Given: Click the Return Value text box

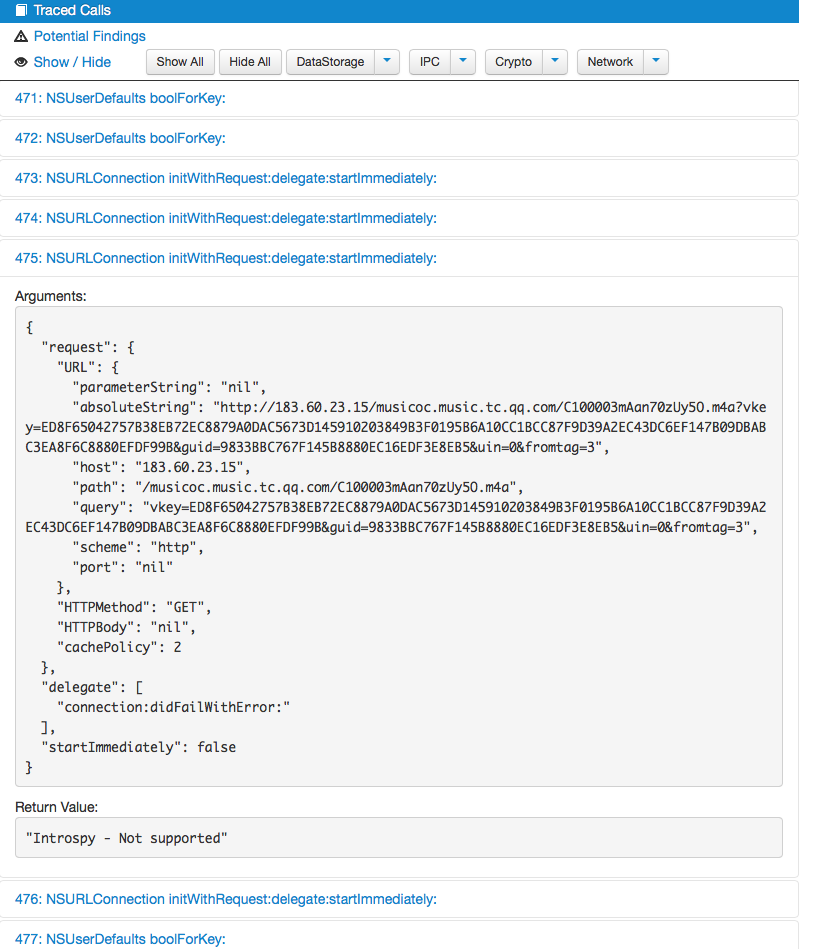Looking at the screenshot, I should 398,837.
